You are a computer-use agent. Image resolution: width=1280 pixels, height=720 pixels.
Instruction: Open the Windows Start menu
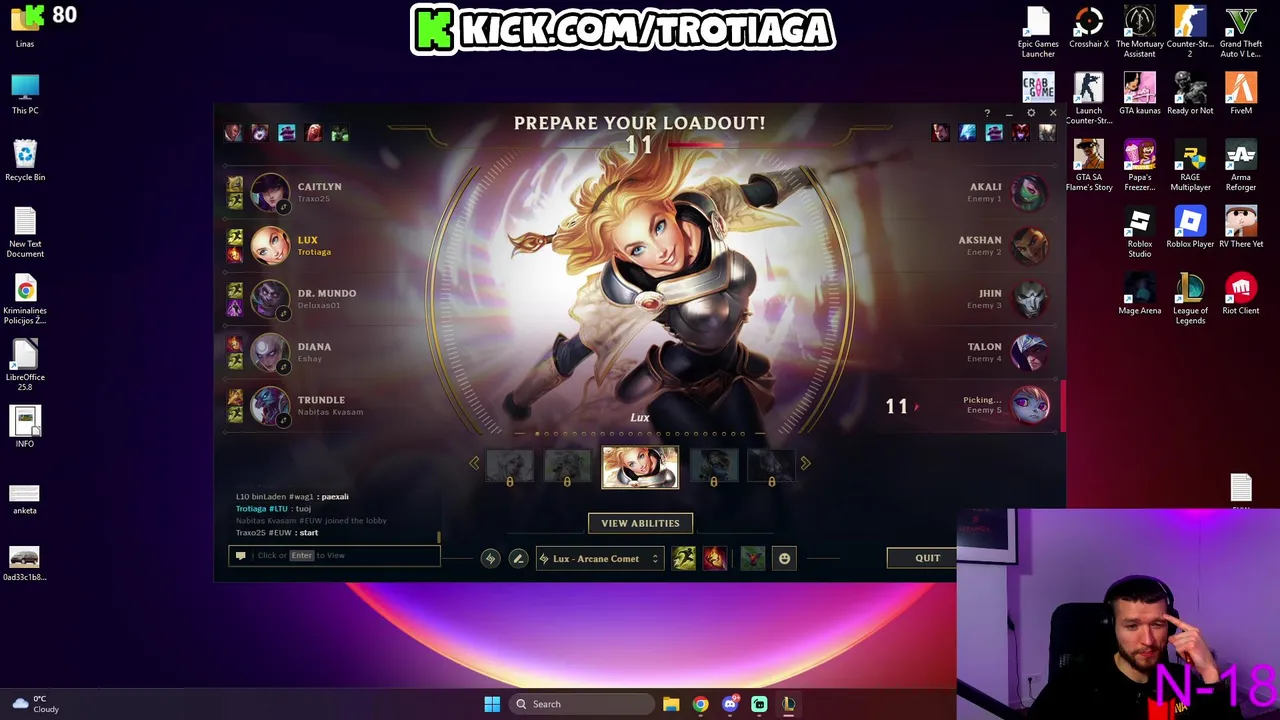pyautogui.click(x=492, y=704)
